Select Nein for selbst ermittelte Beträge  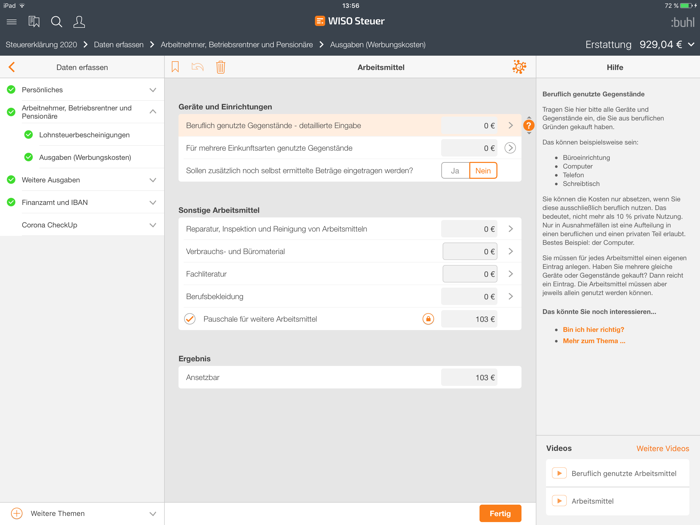click(483, 171)
